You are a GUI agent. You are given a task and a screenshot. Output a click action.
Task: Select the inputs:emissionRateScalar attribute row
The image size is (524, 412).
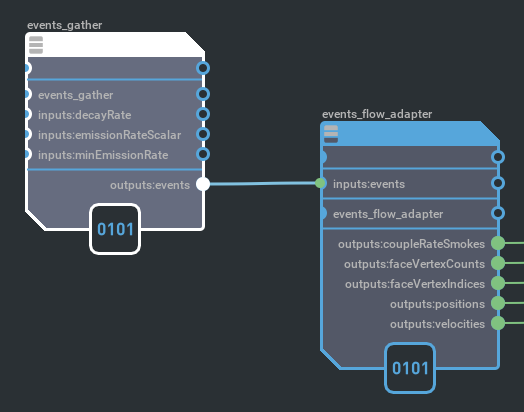coord(115,135)
